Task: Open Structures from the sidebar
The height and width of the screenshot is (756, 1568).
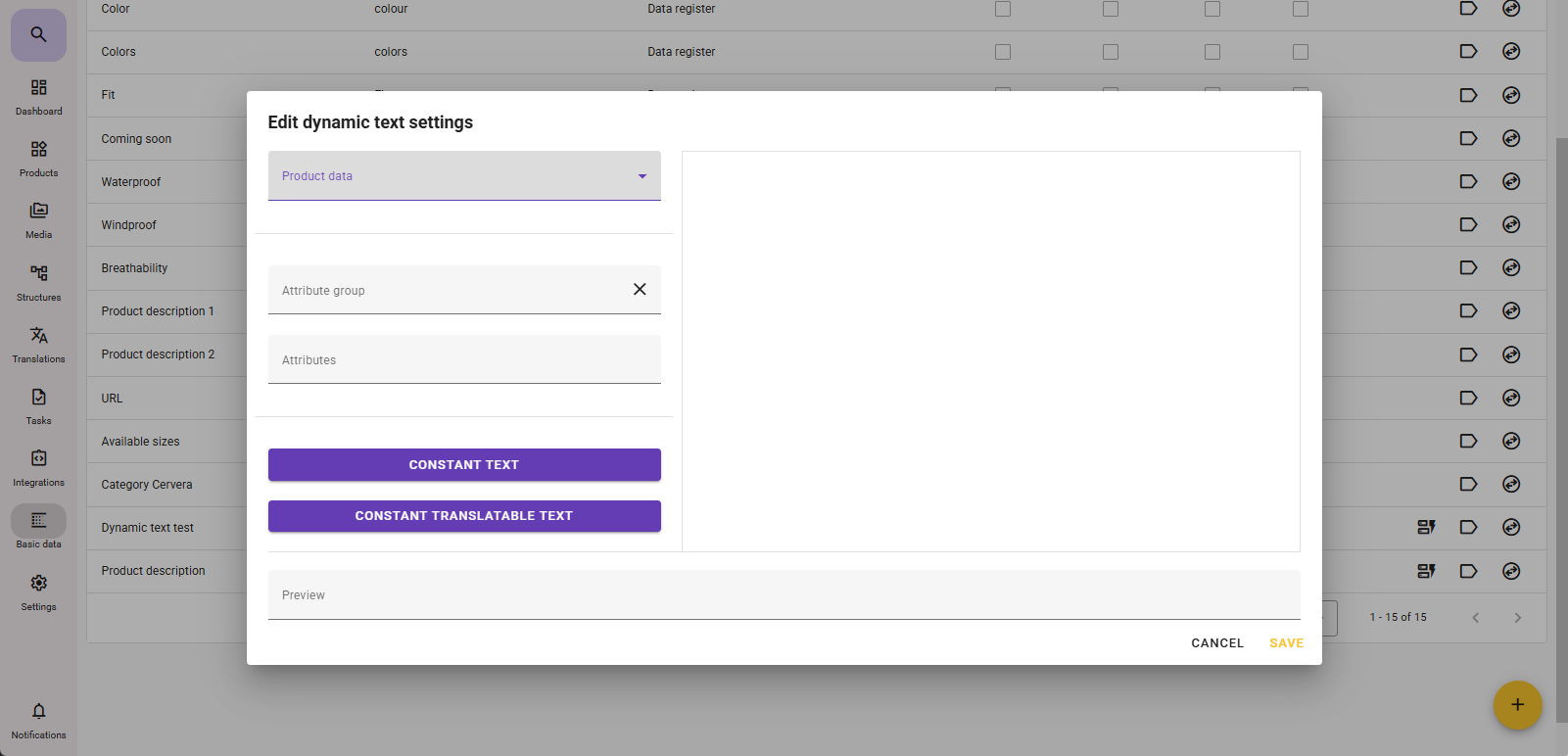Action: pyautogui.click(x=38, y=283)
